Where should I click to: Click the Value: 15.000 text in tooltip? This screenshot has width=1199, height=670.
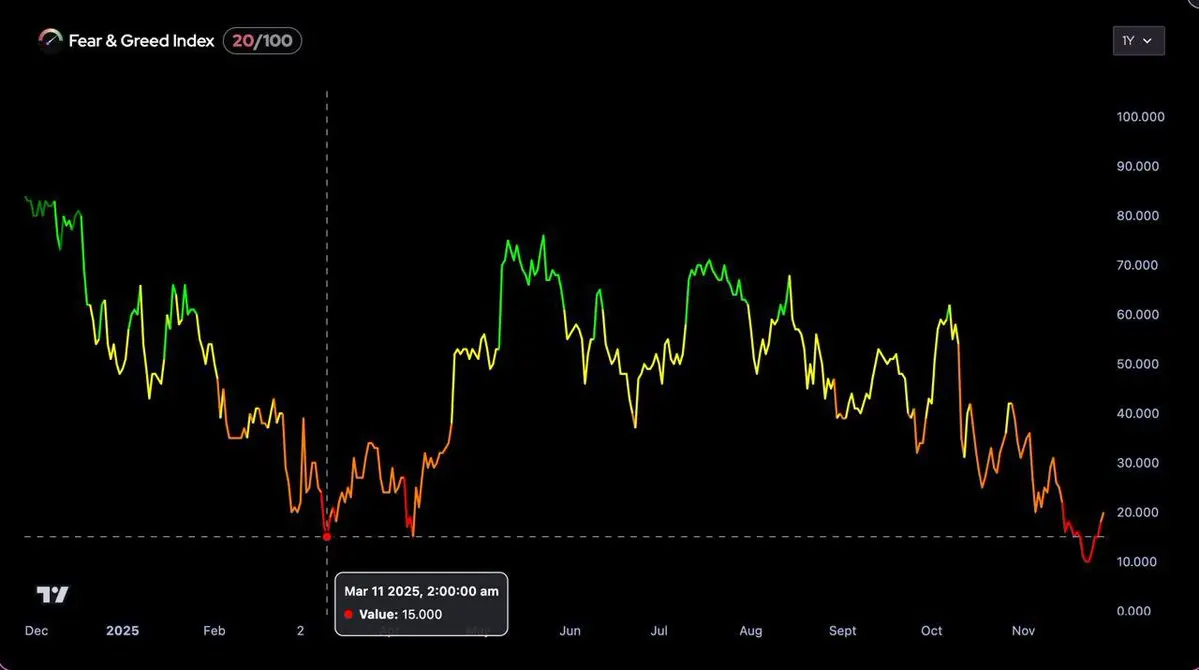[401, 614]
